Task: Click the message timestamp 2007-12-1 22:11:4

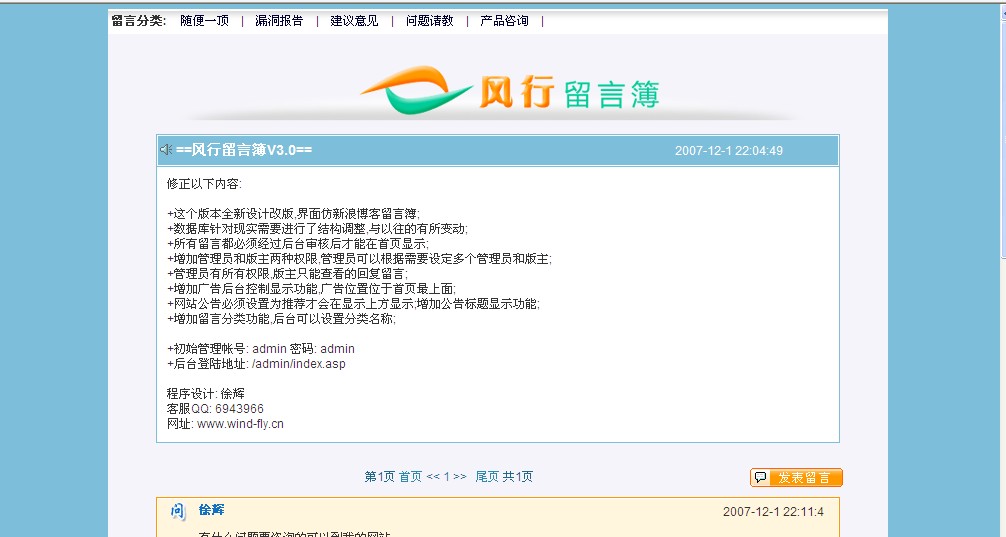Action: tap(773, 512)
